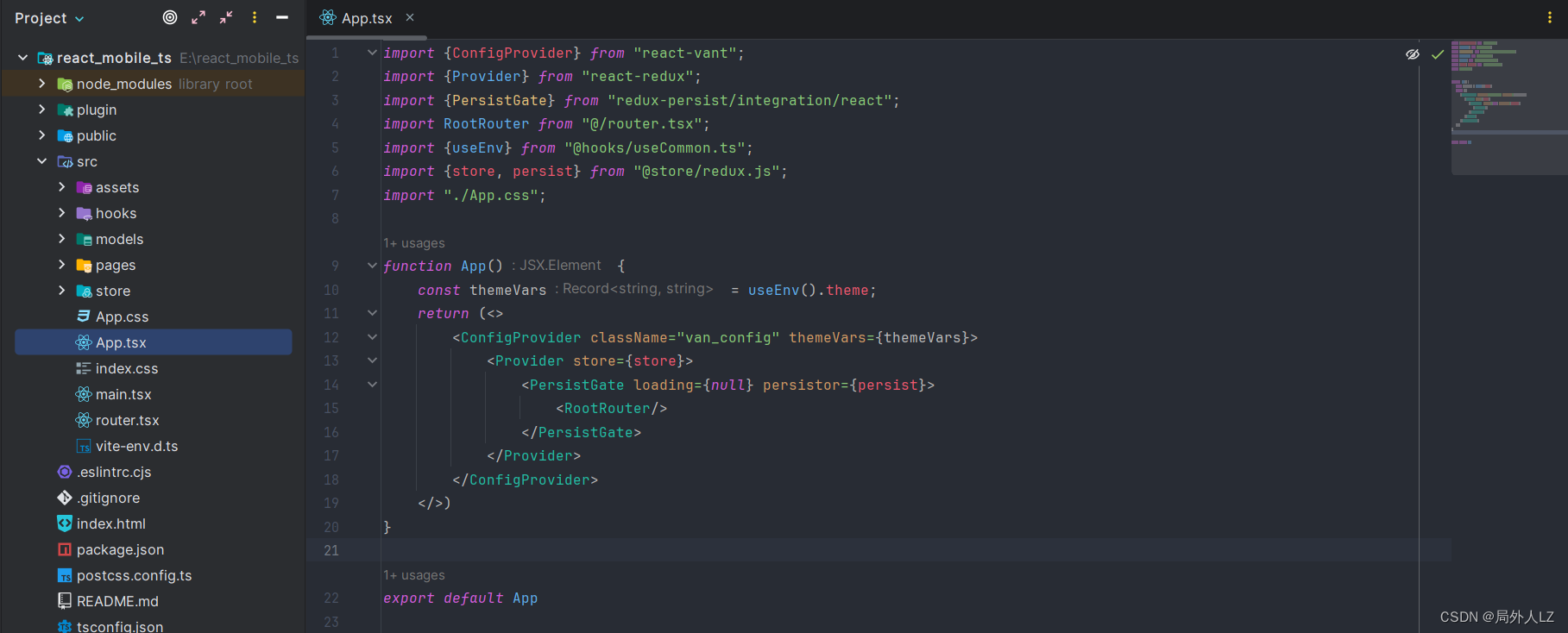Viewport: 1568px width, 633px height.
Task: Click the postcss.config.ts file icon
Action: (x=65, y=575)
